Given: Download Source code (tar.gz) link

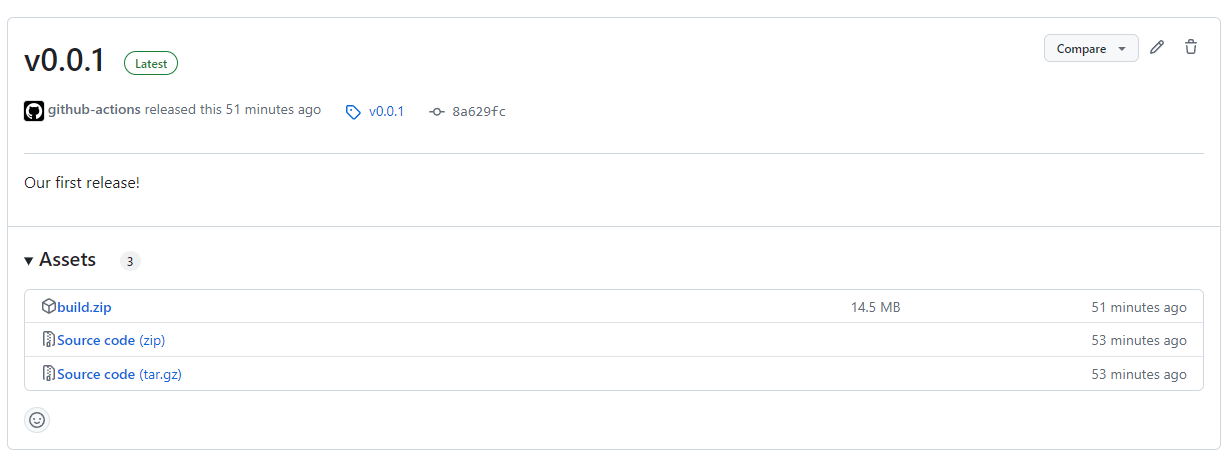Looking at the screenshot, I should pos(119,374).
